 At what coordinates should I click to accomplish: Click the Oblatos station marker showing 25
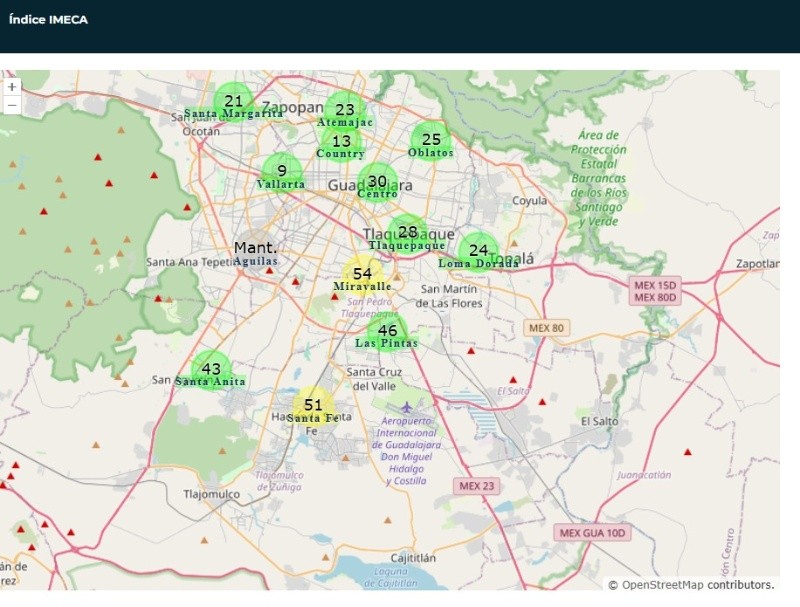point(431,141)
